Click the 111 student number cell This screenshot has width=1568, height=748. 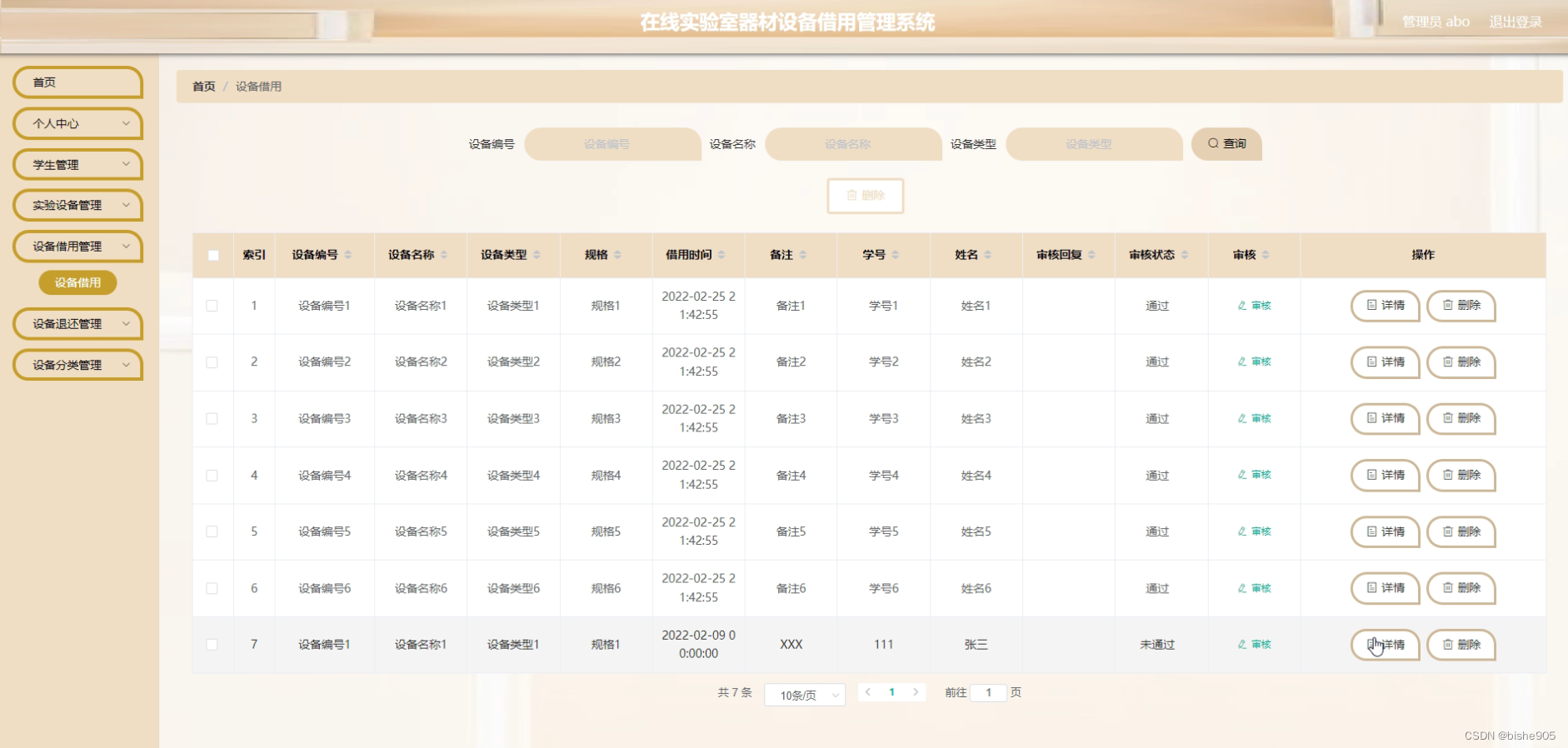pyautogui.click(x=883, y=645)
